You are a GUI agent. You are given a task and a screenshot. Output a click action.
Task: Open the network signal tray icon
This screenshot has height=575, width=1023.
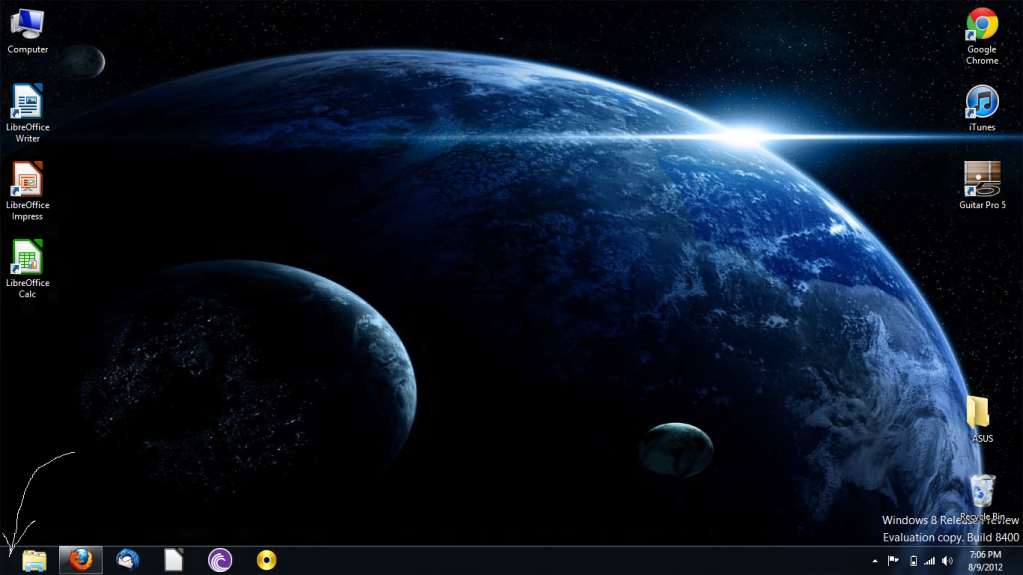[x=929, y=561]
